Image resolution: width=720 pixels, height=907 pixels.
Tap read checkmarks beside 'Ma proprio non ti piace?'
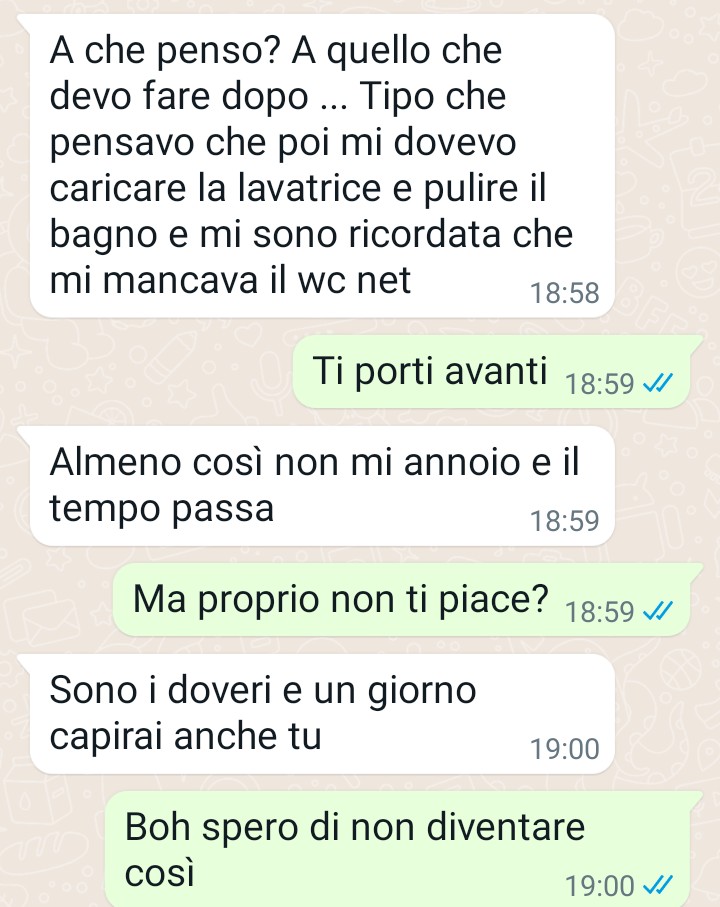[x=658, y=611]
